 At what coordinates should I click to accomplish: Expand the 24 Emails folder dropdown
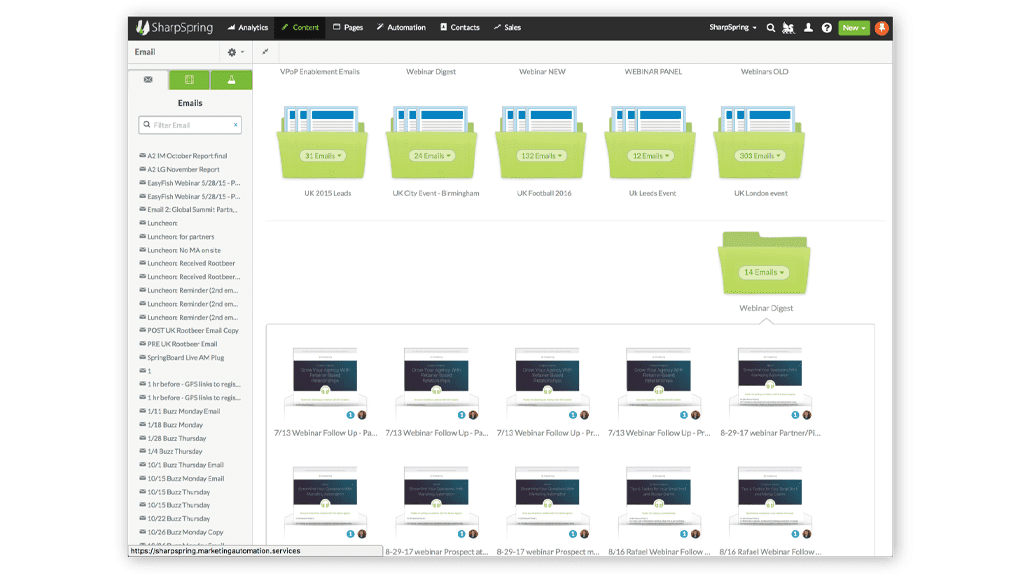click(x=432, y=156)
